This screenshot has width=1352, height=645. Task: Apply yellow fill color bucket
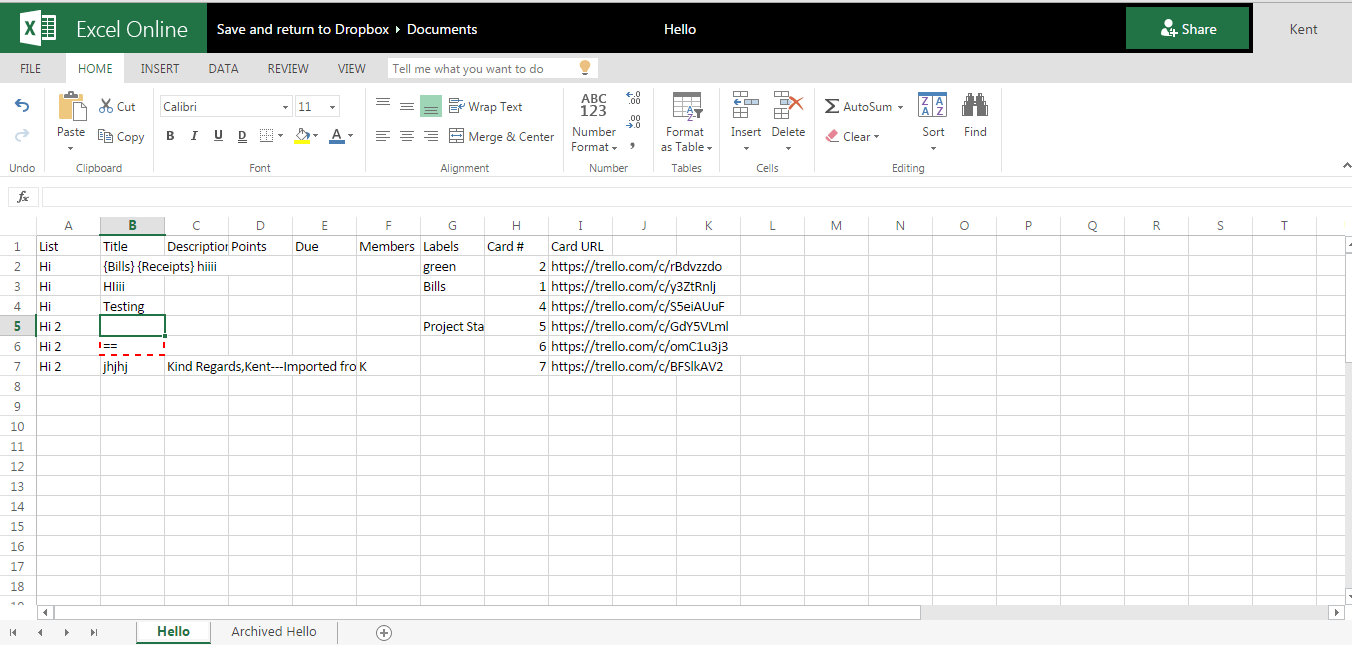[302, 135]
